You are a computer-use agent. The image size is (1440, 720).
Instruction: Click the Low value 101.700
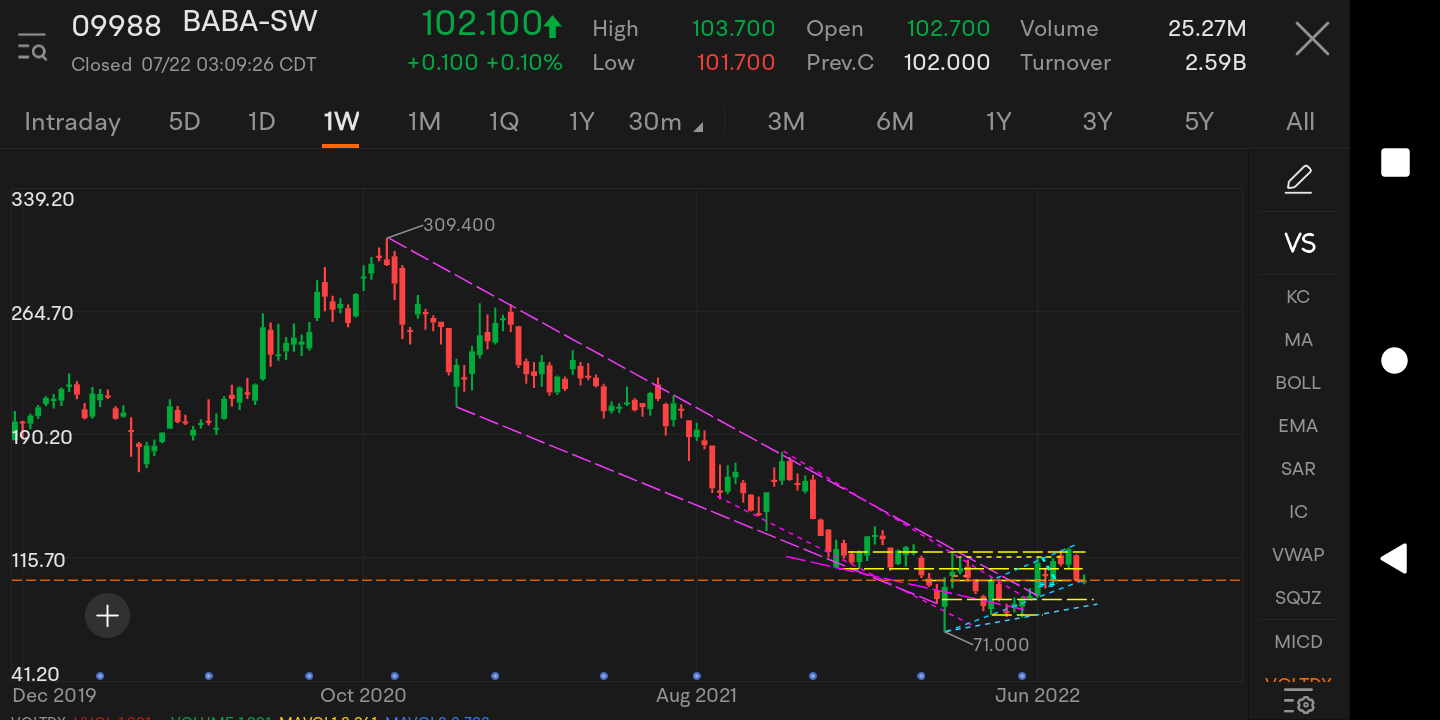(x=736, y=63)
